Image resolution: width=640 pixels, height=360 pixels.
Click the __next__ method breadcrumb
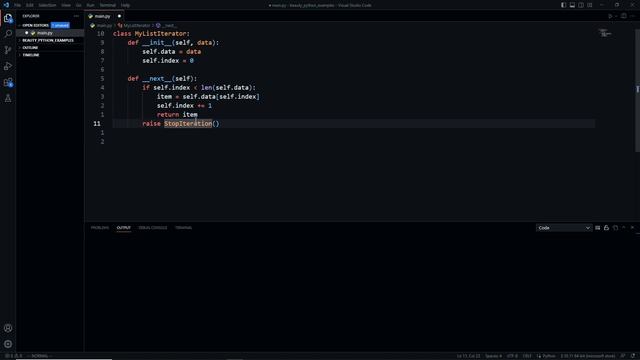[x=166, y=25]
